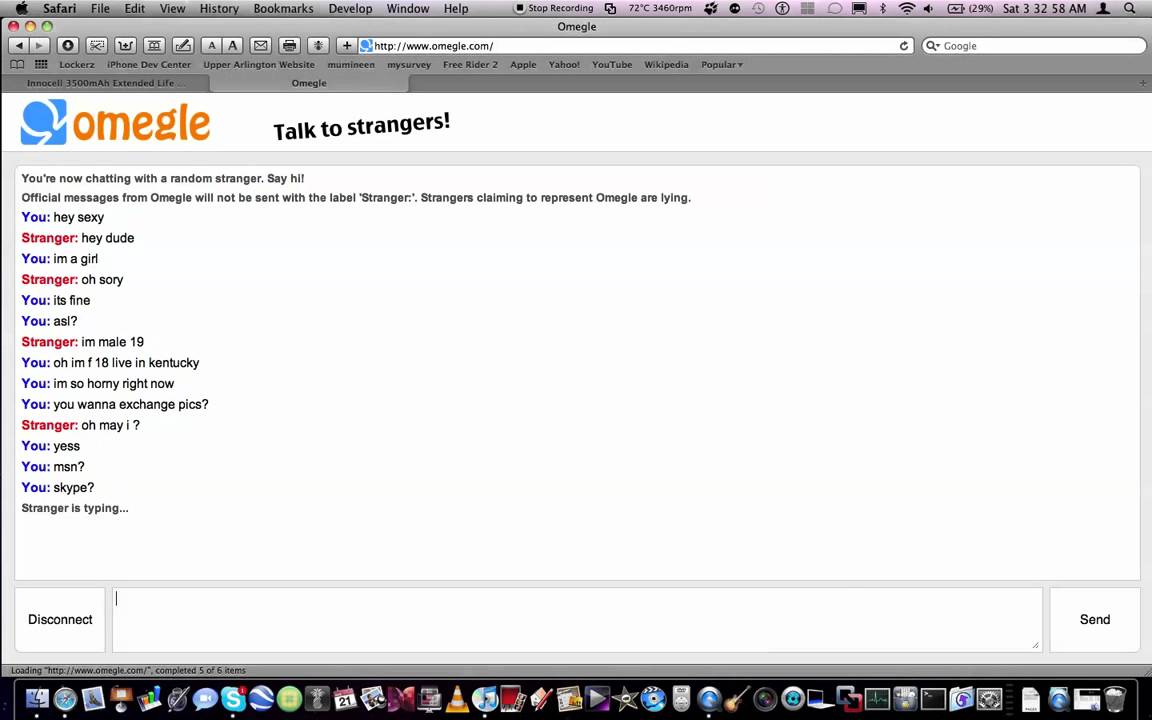Launch iChat from the dock

(x=205, y=699)
